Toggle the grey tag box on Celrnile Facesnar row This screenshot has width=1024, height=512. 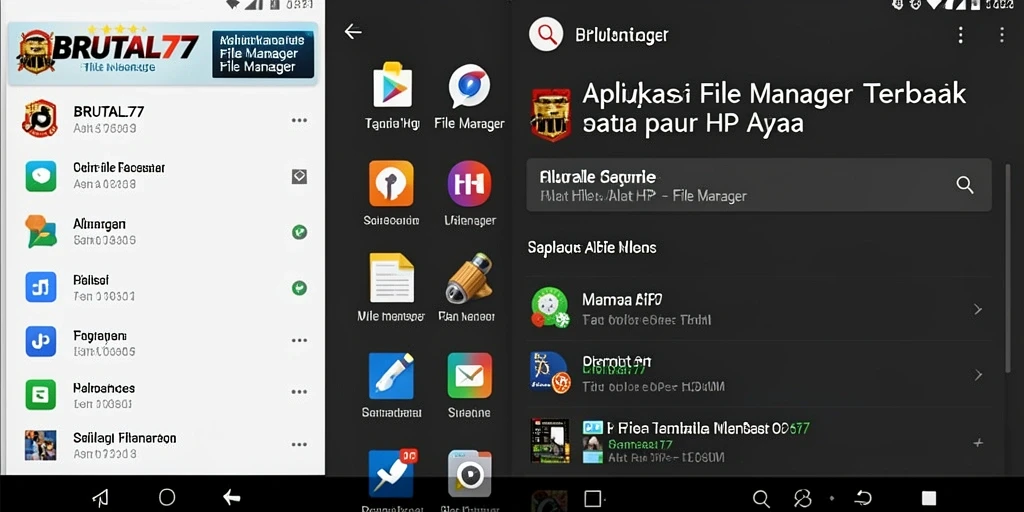pos(299,176)
